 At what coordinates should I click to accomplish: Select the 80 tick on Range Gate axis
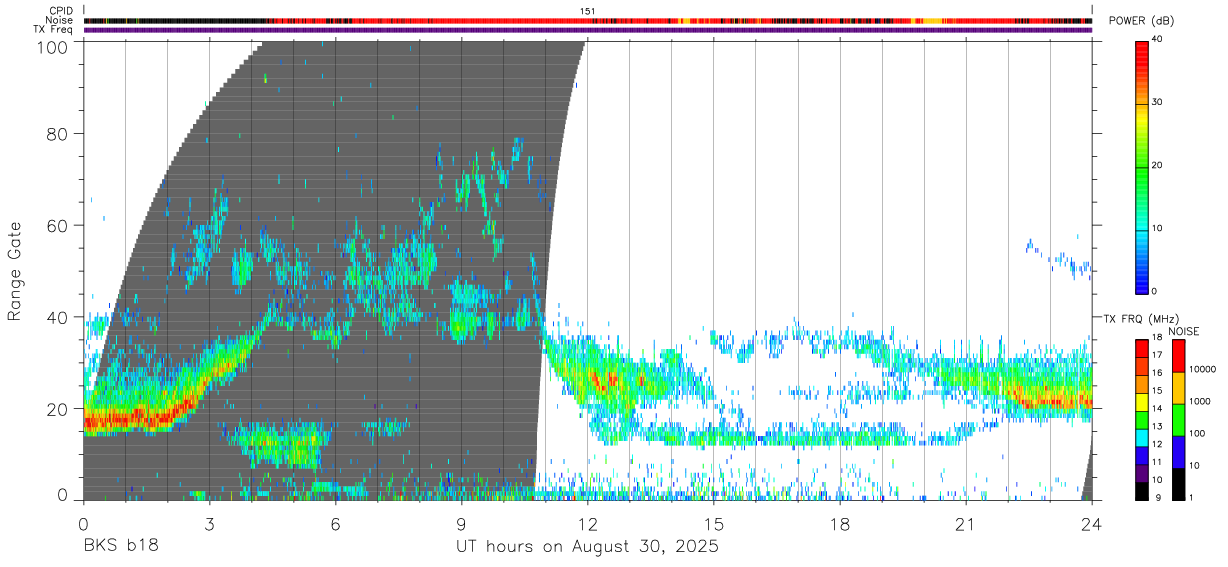(58, 133)
